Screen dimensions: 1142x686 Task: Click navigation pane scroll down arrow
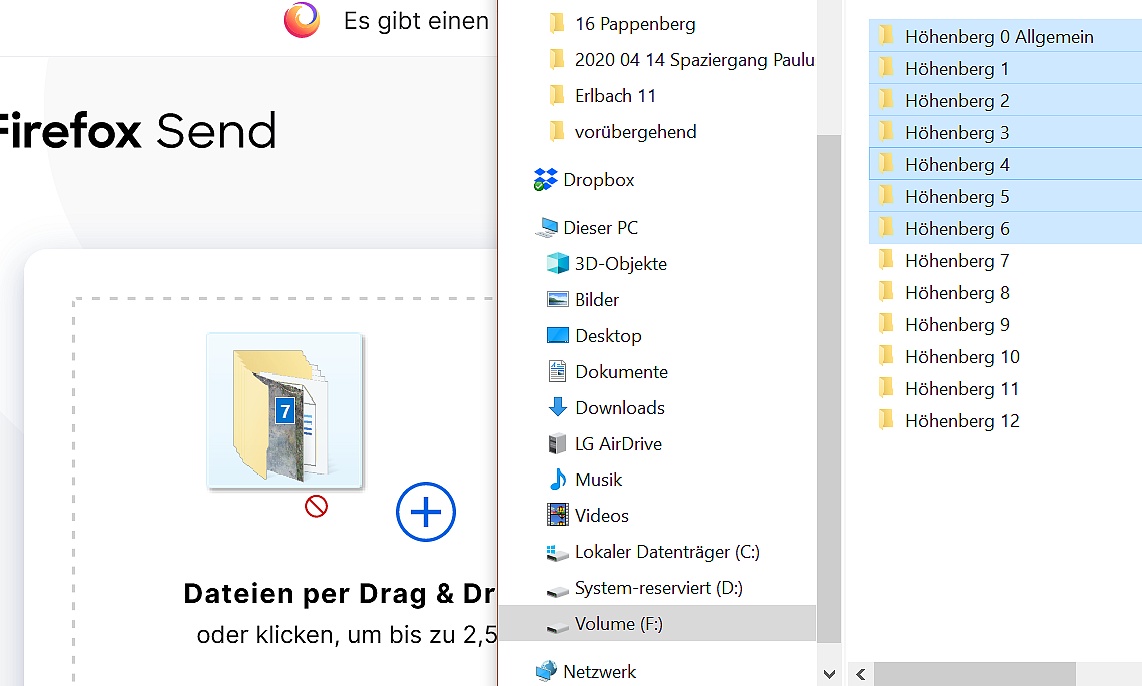pyautogui.click(x=829, y=674)
